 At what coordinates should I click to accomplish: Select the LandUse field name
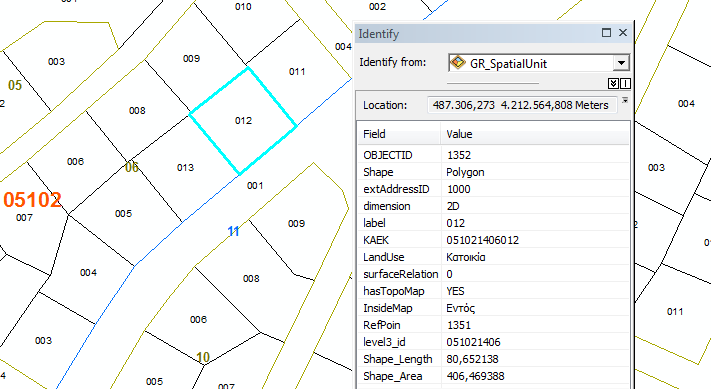click(384, 257)
